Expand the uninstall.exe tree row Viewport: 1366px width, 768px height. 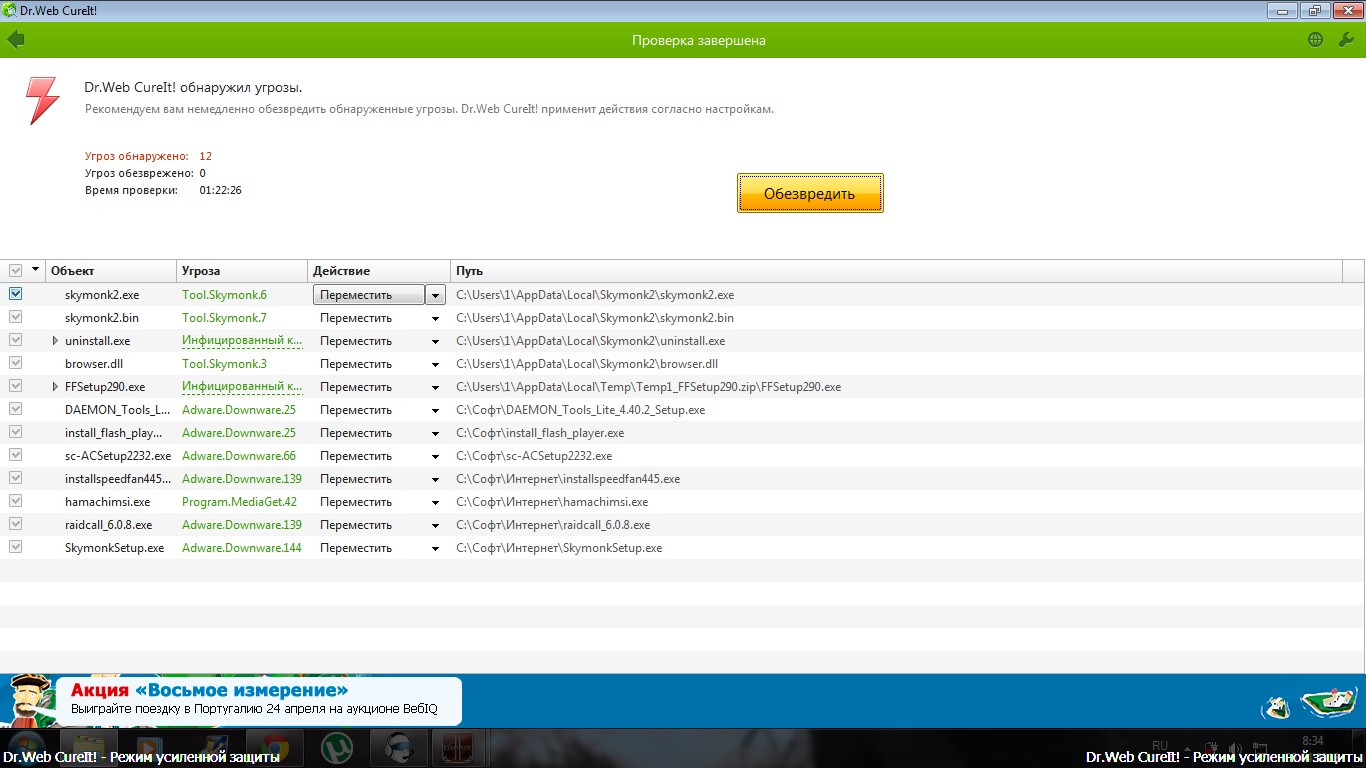tap(55, 341)
